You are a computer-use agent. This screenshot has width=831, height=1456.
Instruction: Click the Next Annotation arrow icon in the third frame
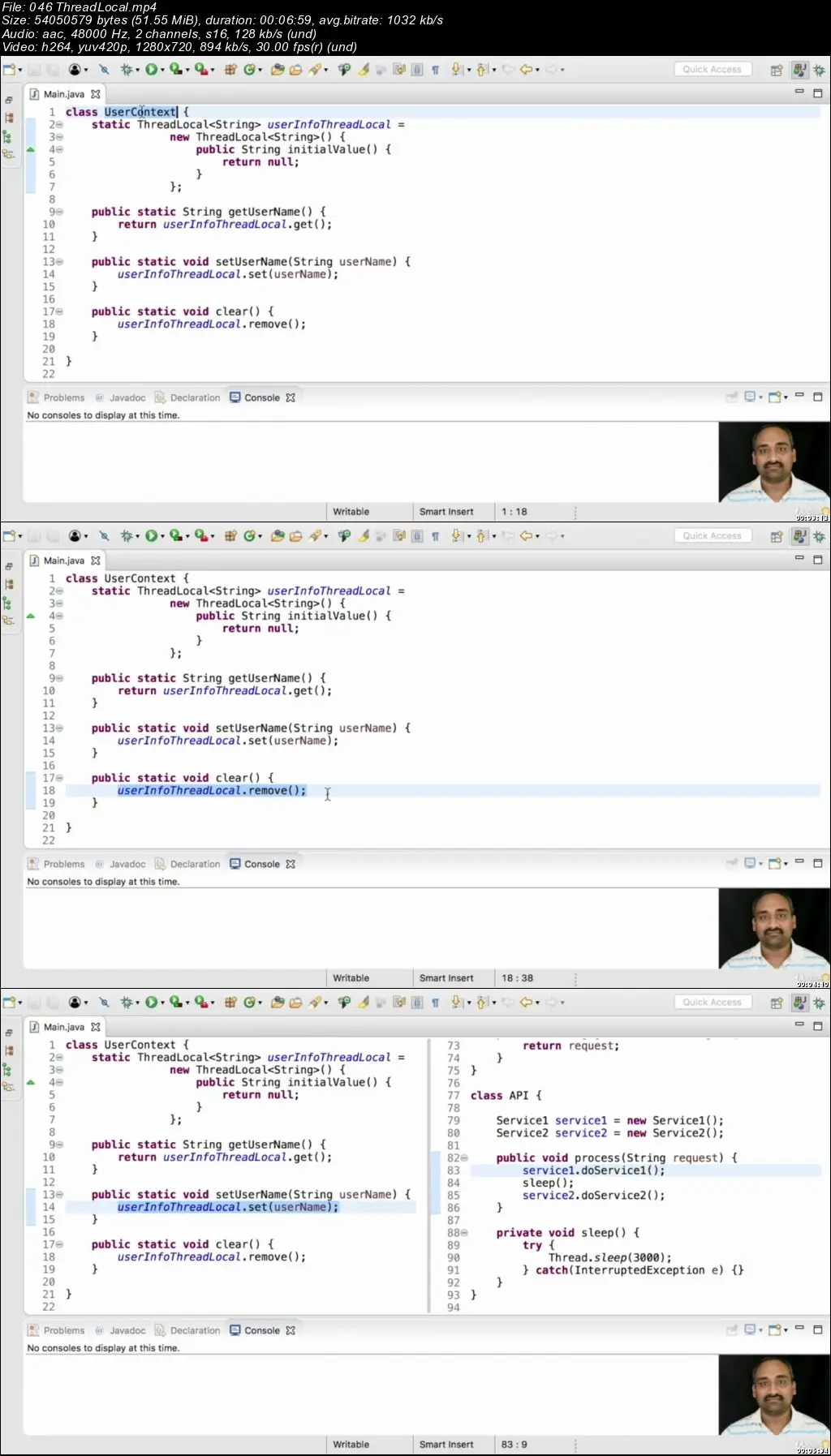tap(456, 1003)
